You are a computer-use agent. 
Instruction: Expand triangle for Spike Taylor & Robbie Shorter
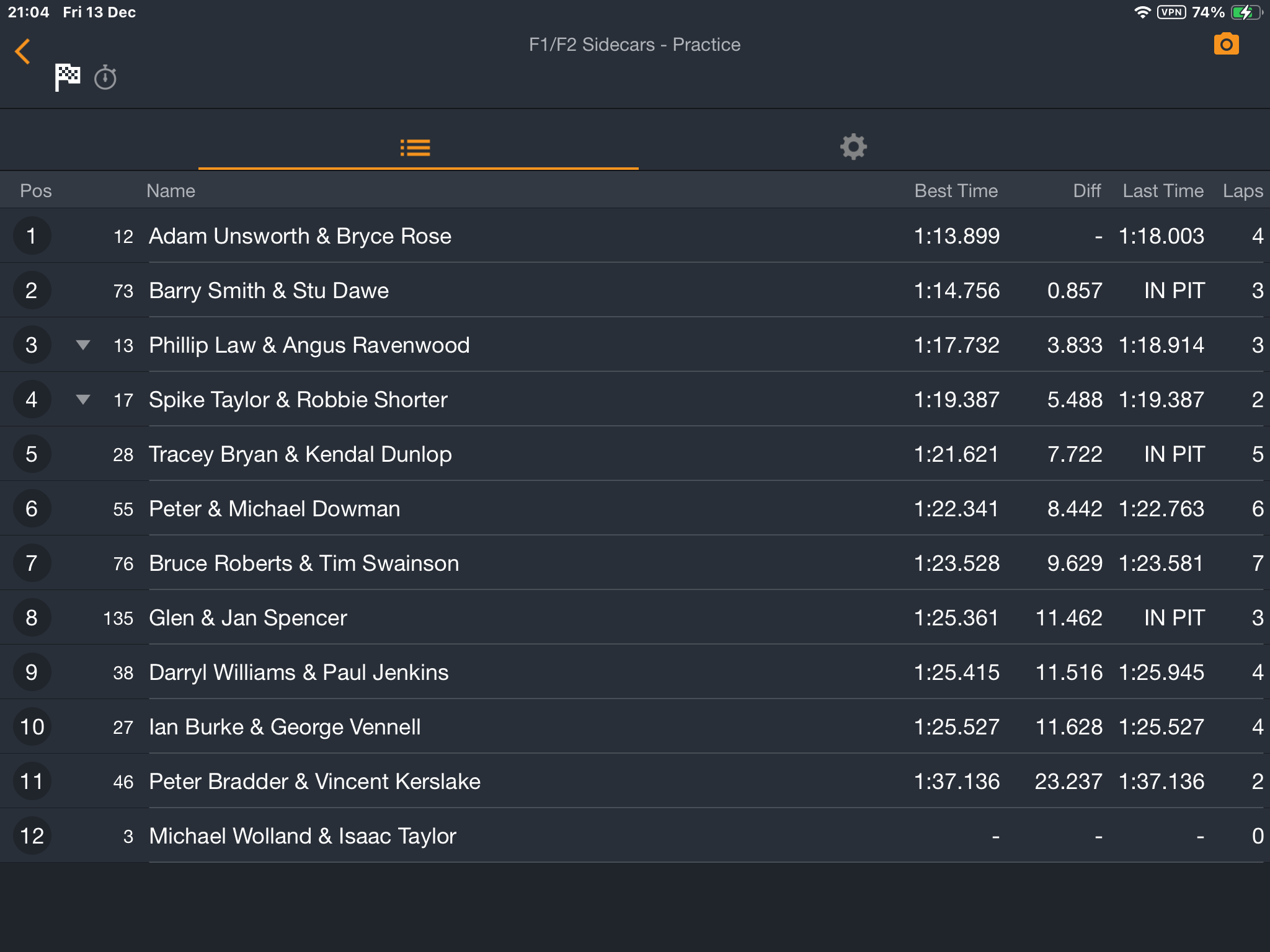[82, 400]
